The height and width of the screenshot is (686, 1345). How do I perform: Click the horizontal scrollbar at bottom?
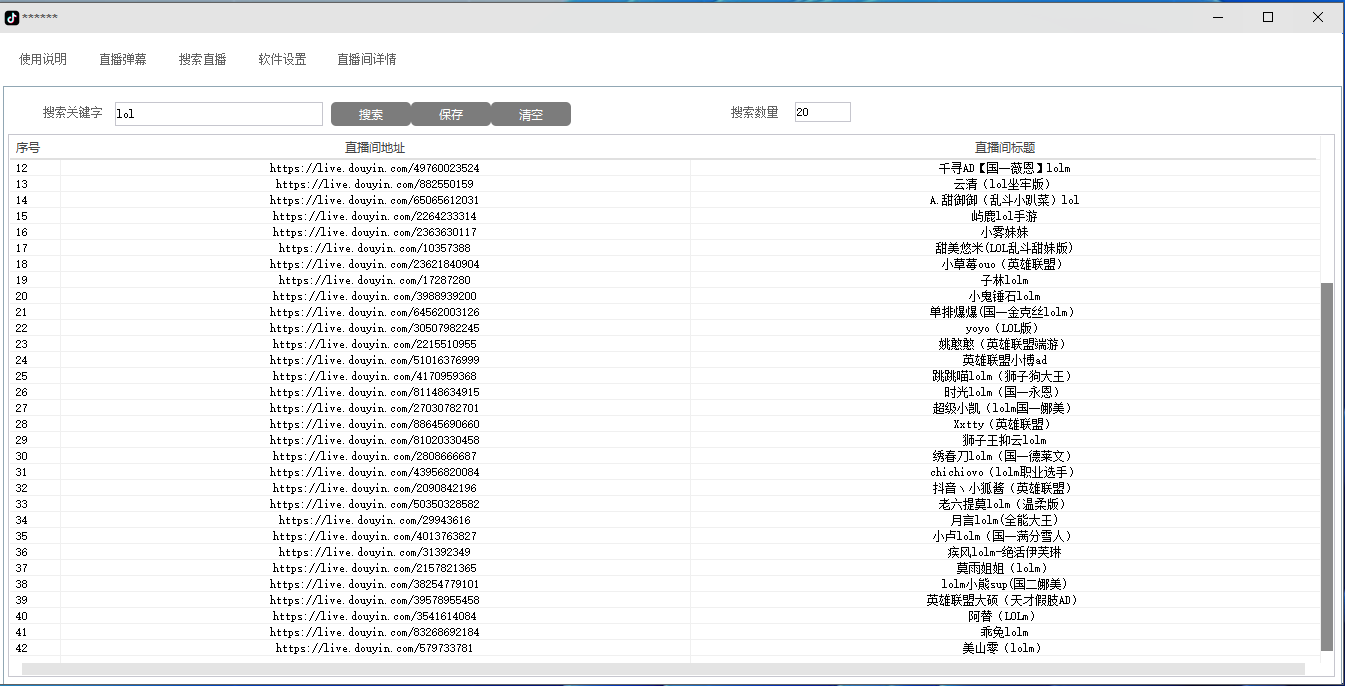click(x=662, y=669)
